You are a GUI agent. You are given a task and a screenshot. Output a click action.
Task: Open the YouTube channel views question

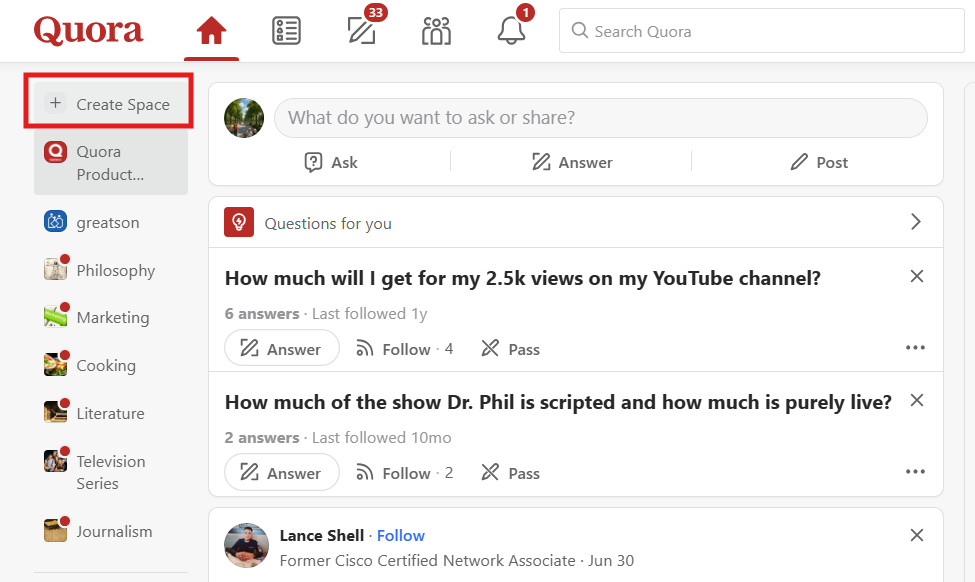523,278
